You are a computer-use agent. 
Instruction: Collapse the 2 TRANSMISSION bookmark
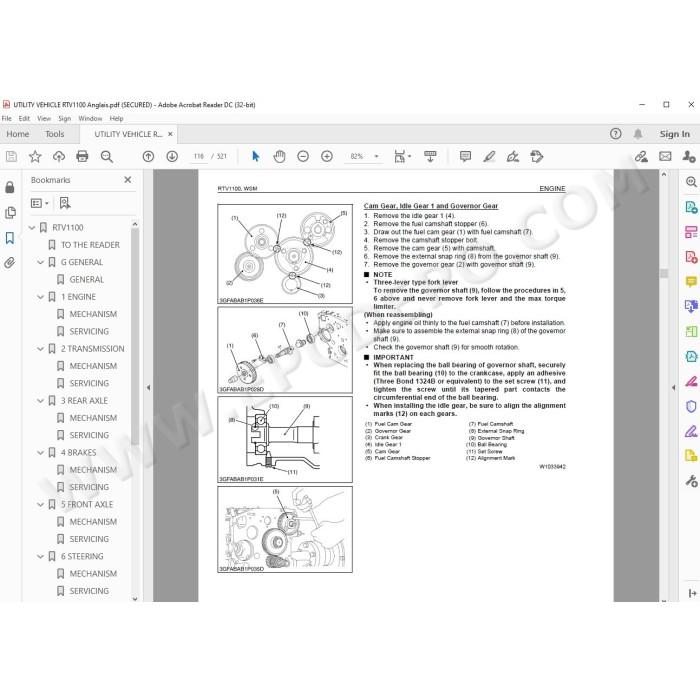[40, 349]
